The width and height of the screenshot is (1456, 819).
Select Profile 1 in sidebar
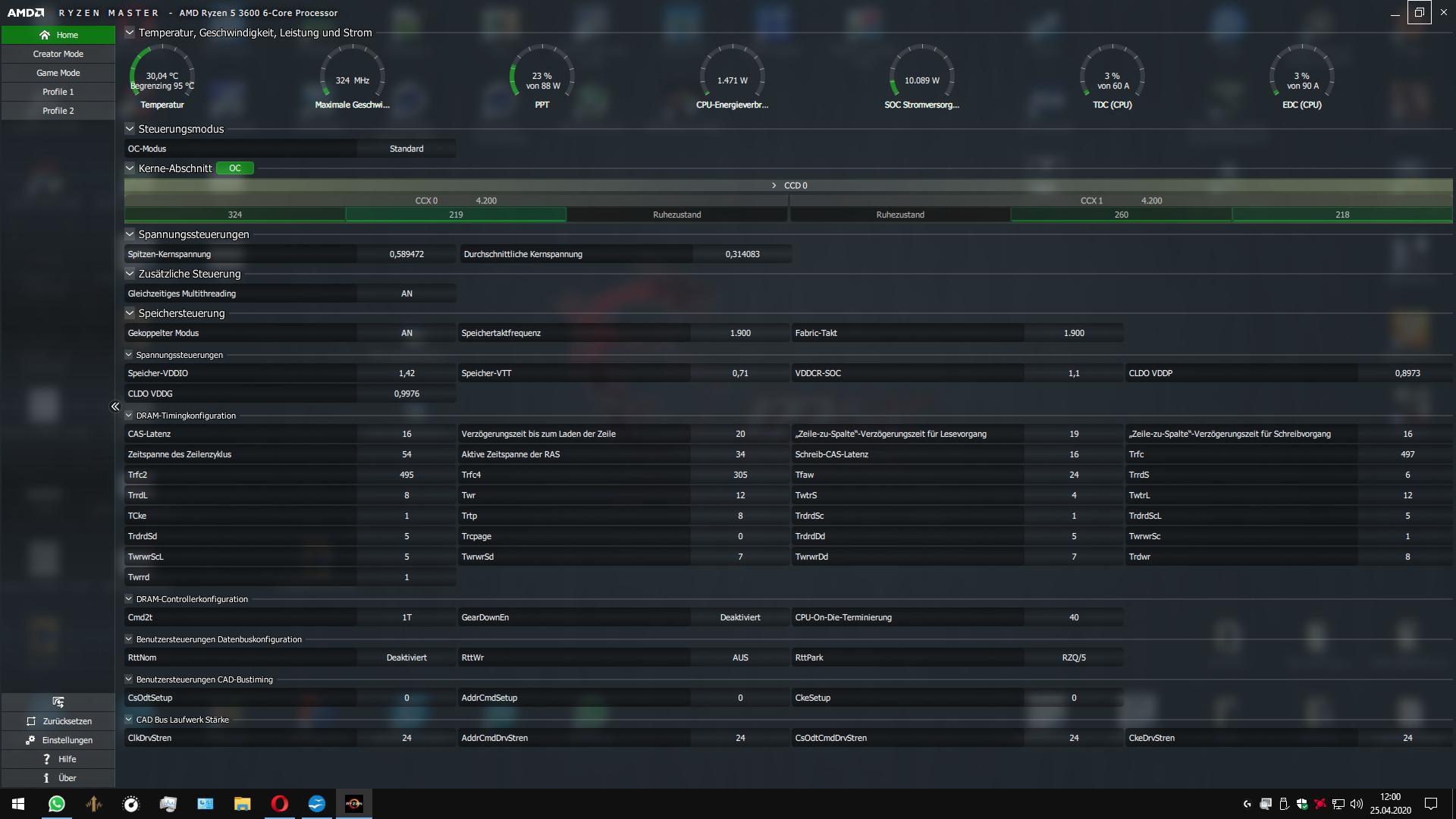[x=58, y=92]
